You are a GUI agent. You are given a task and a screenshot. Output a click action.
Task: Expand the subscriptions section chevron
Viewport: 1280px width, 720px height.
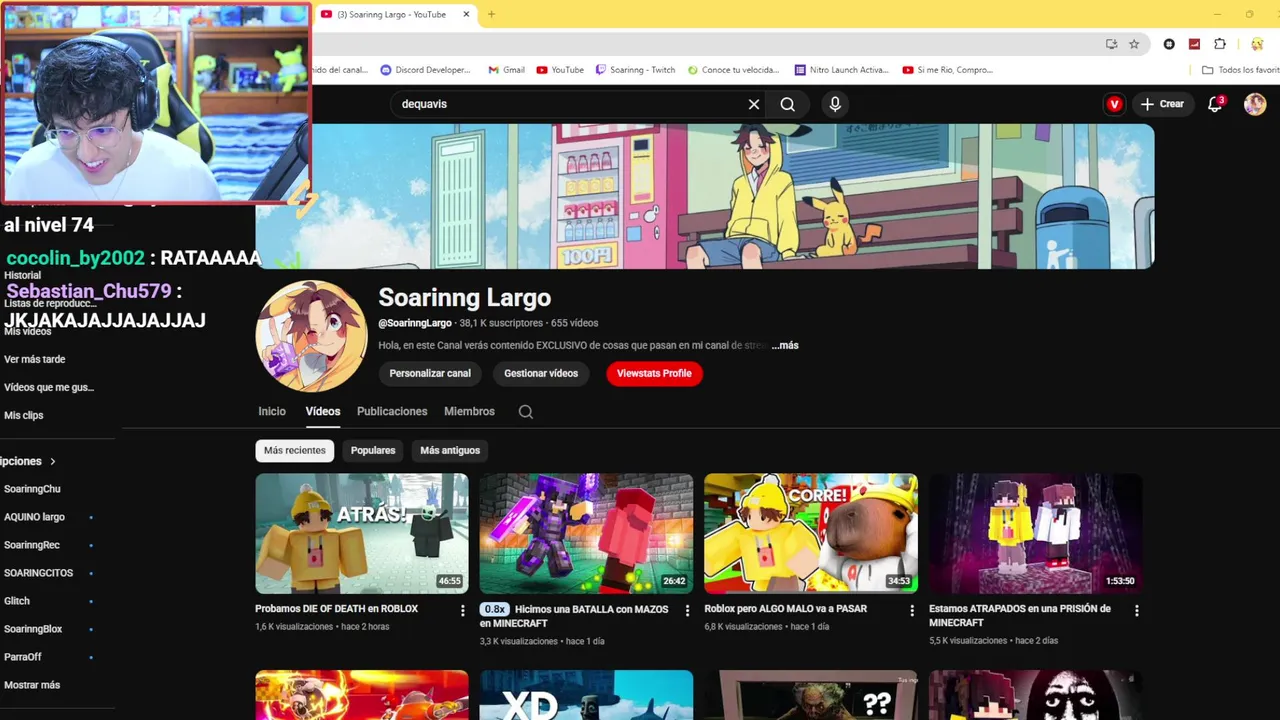pyautogui.click(x=53, y=461)
